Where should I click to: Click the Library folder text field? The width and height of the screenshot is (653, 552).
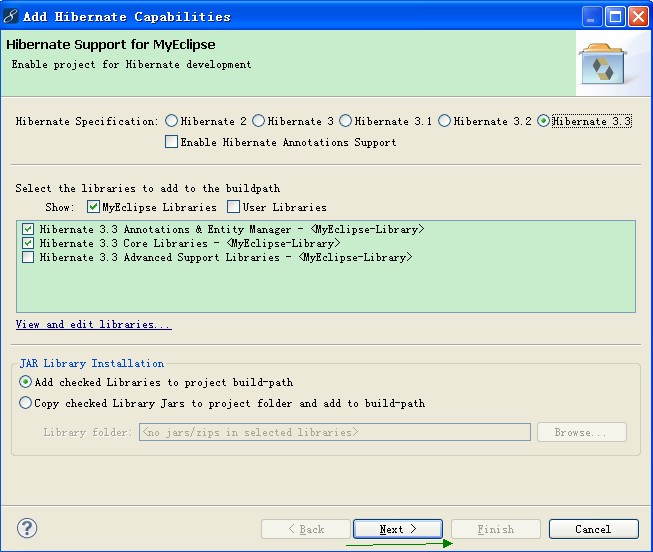pos(335,432)
